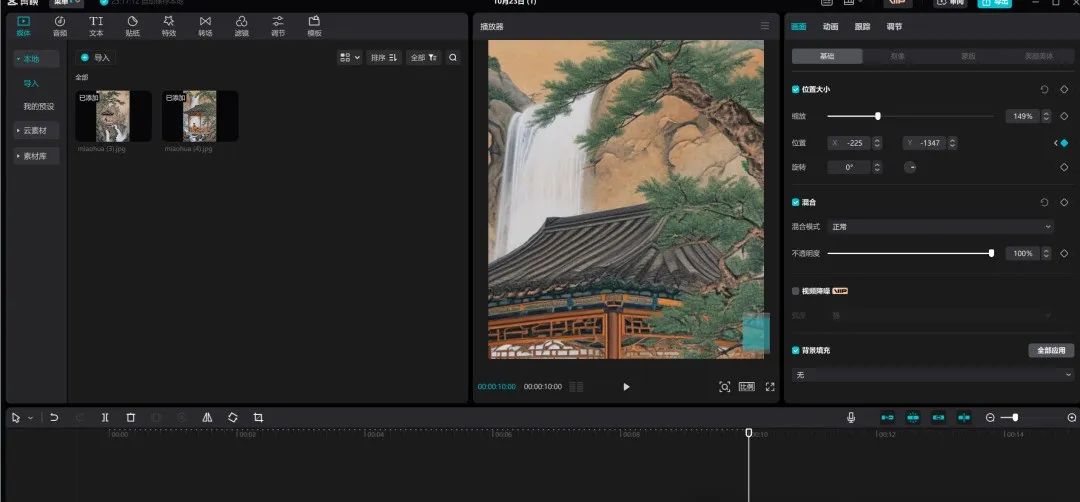Add keyframe for 位置大小 section
Image resolution: width=1080 pixels, height=502 pixels.
pyautogui.click(x=1064, y=90)
